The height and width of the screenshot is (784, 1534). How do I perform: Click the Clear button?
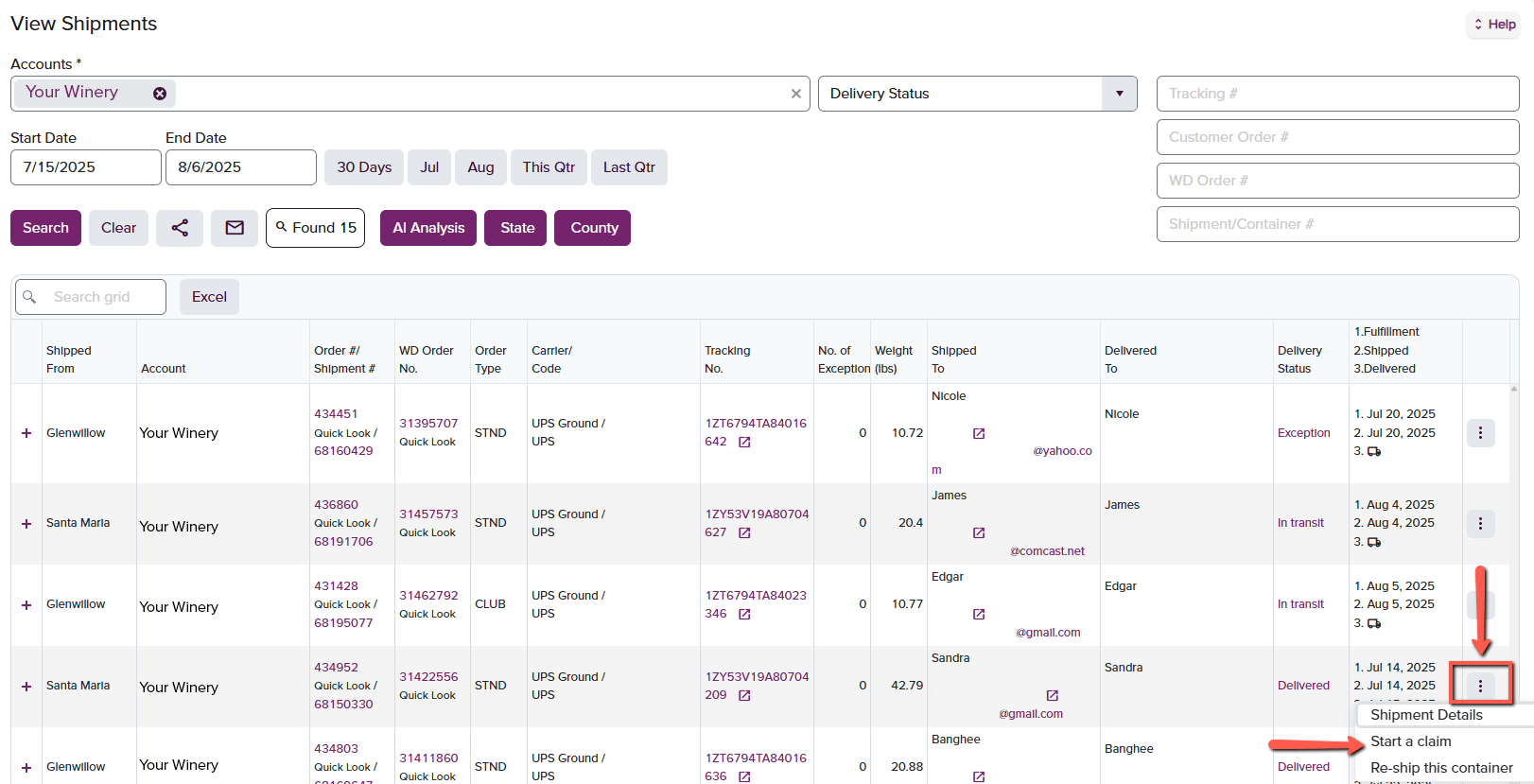(118, 228)
